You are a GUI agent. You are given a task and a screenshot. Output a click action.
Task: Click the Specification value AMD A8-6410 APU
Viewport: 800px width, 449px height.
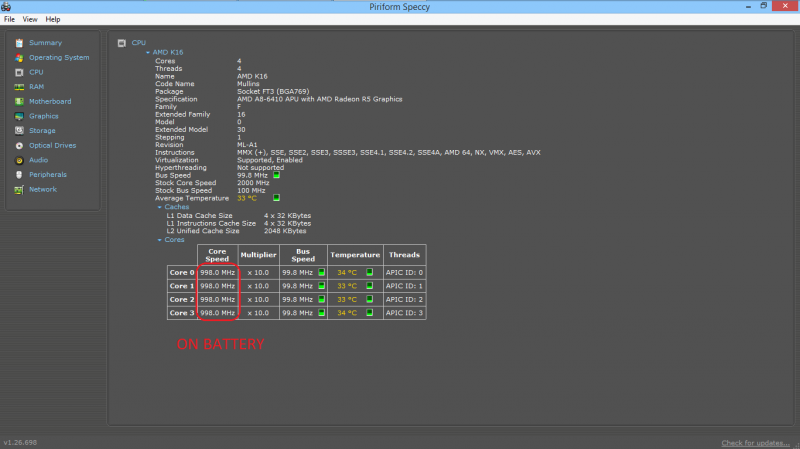click(x=319, y=99)
